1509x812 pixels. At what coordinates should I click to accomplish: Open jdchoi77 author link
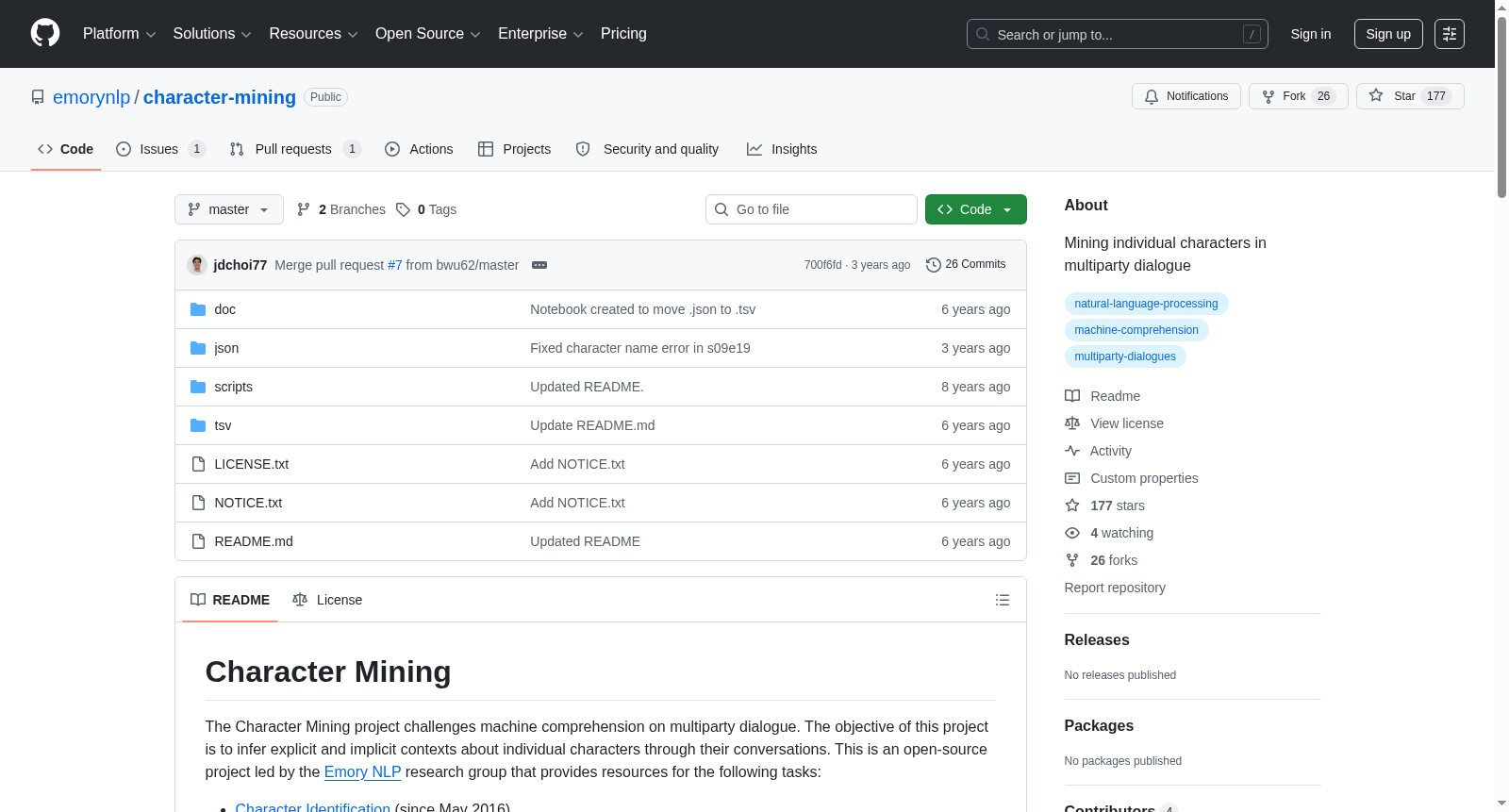240,265
